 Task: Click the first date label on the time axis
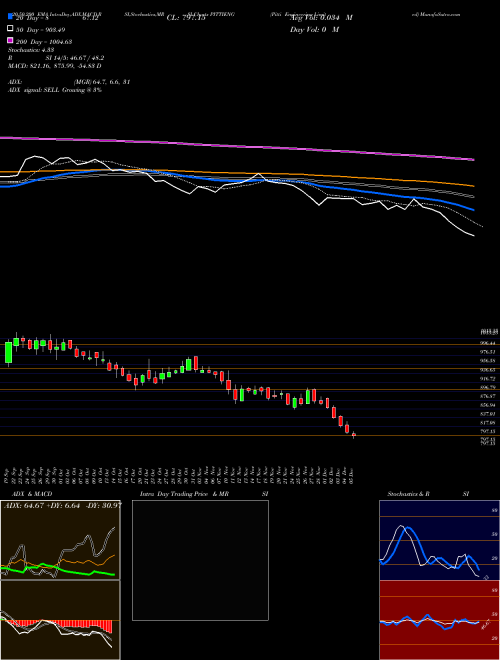tap(8, 476)
